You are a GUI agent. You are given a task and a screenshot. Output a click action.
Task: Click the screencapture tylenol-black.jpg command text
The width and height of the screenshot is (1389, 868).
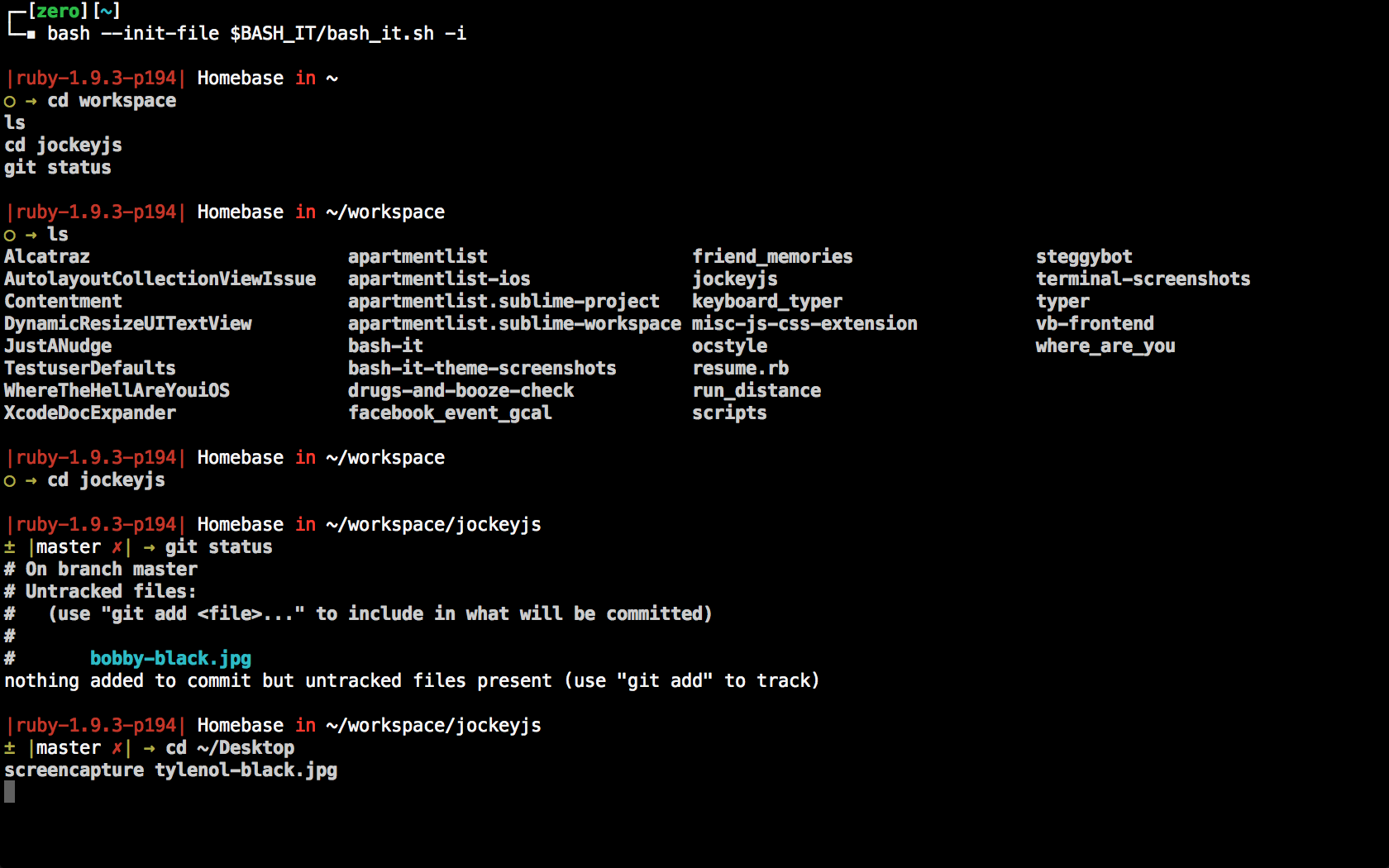click(171, 770)
